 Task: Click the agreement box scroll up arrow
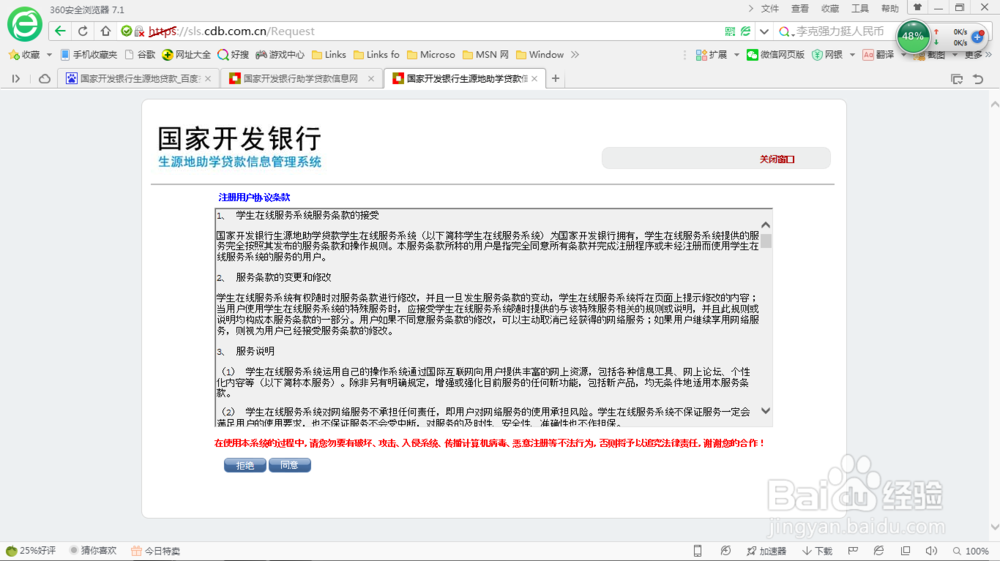click(x=766, y=225)
